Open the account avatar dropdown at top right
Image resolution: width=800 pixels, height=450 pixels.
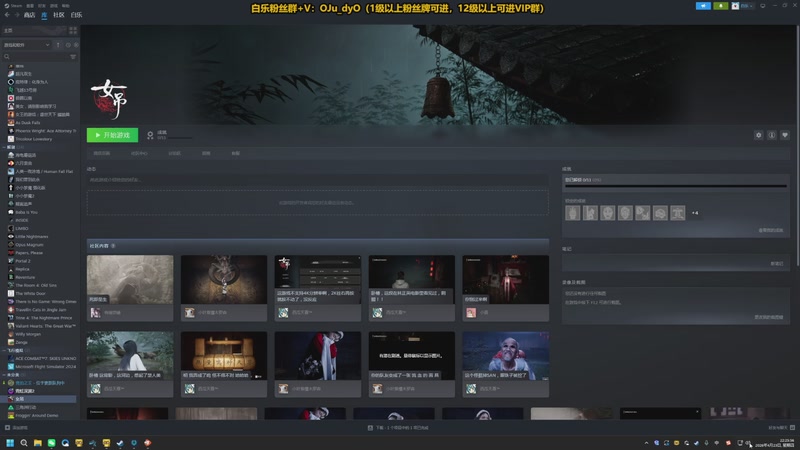pos(742,6)
